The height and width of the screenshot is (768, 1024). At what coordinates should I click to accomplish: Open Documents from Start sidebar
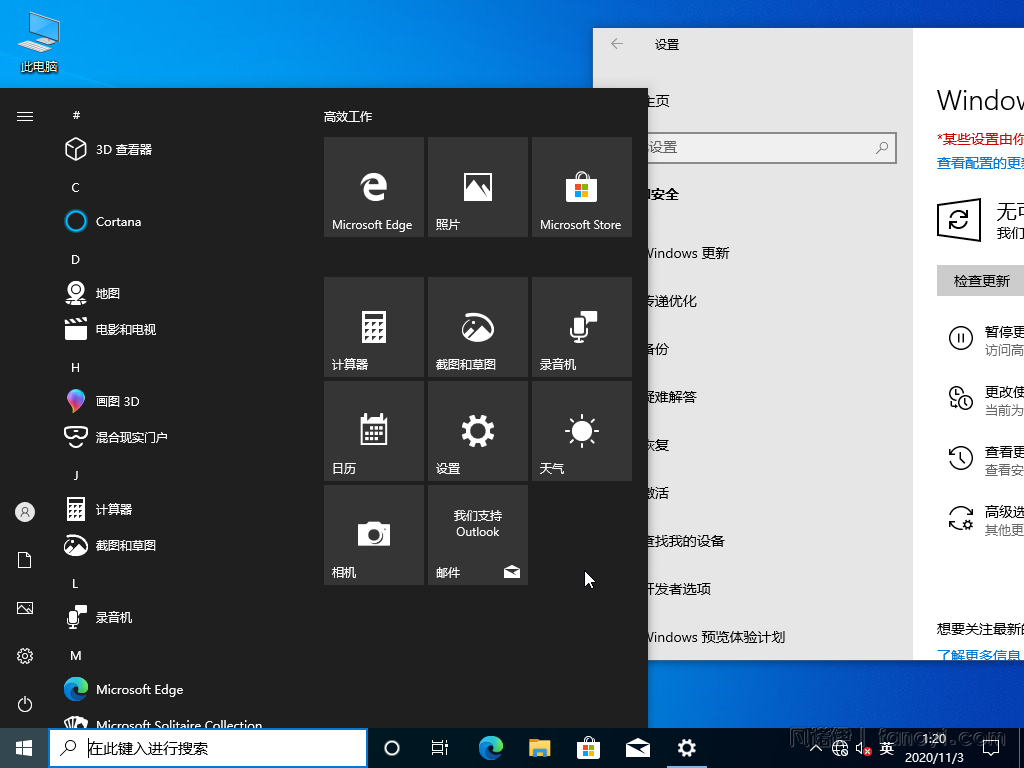pos(25,560)
